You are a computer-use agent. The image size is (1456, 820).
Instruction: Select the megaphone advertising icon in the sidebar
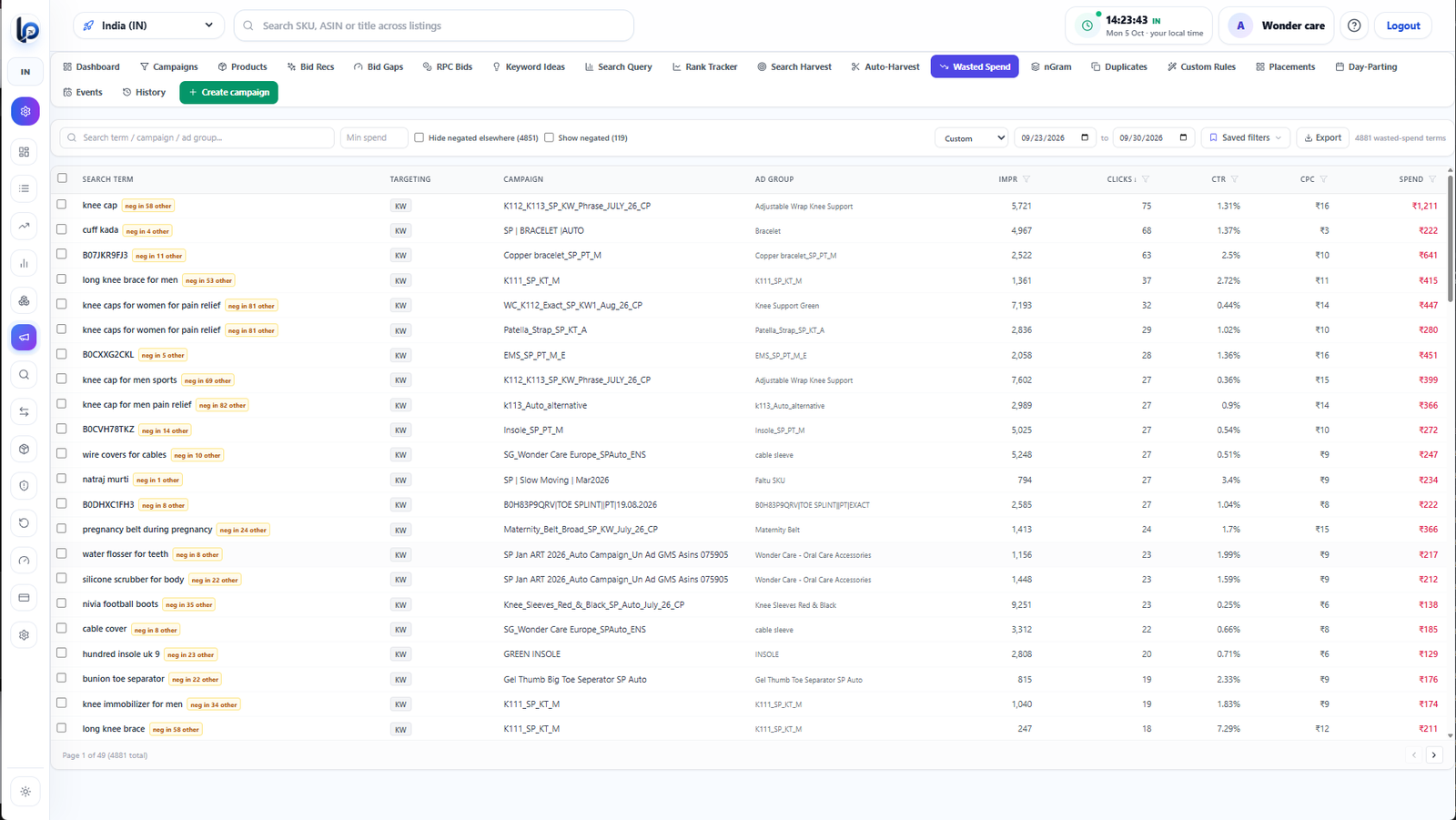tap(25, 337)
